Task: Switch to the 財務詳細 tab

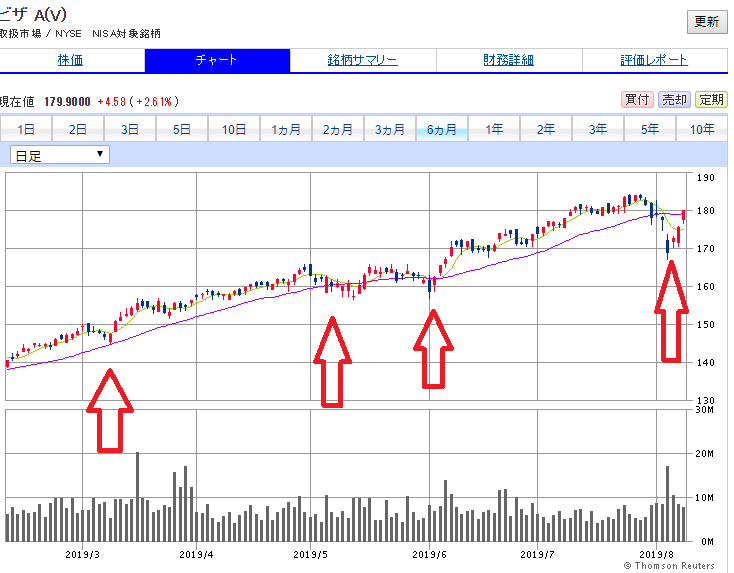Action: tap(509, 60)
